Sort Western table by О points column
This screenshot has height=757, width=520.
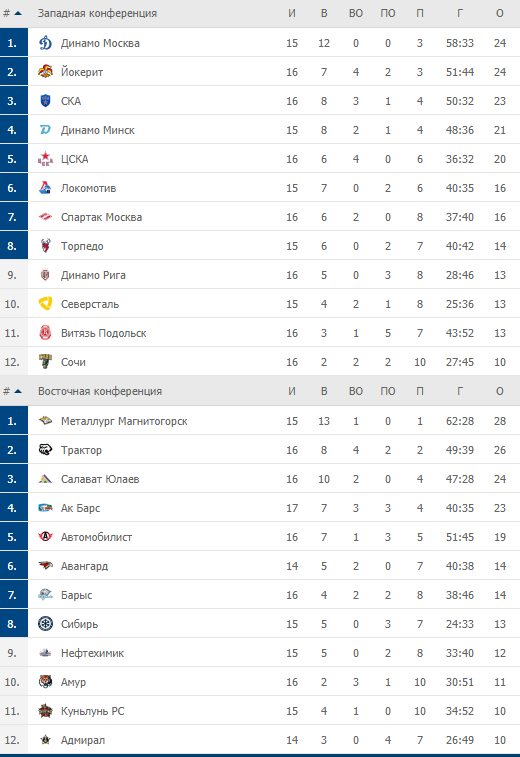(x=500, y=13)
